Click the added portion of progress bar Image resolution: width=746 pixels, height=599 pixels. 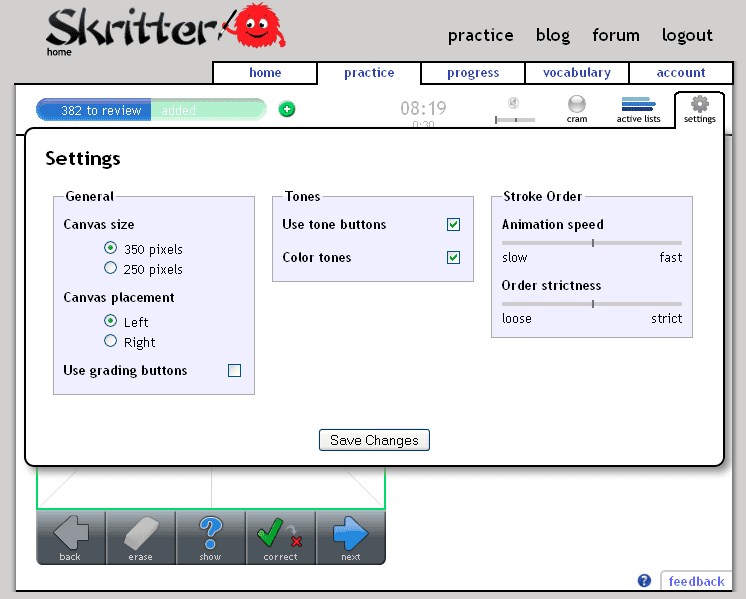pyautogui.click(x=208, y=110)
